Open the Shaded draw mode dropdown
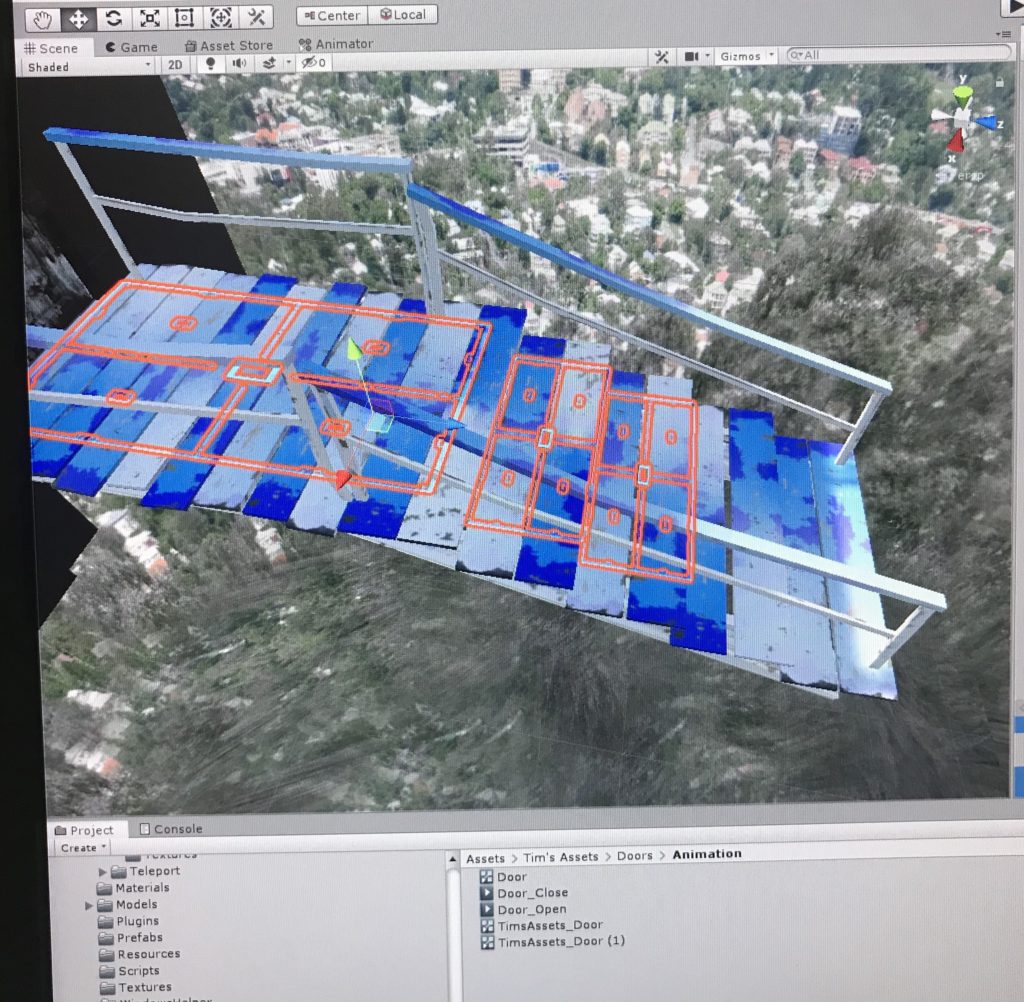Image resolution: width=1024 pixels, height=1002 pixels. (x=89, y=67)
